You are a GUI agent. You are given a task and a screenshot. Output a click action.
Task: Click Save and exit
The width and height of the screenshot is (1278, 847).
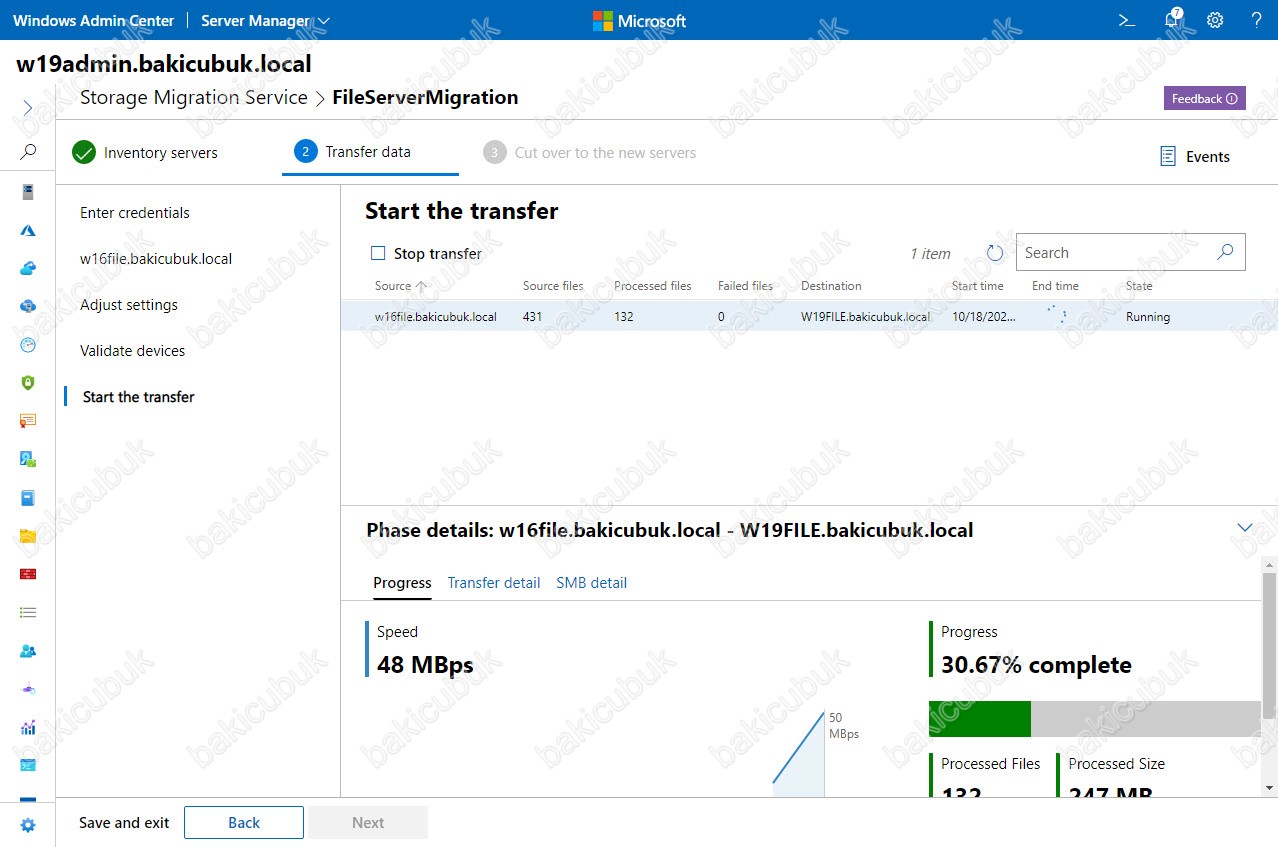[x=124, y=823]
